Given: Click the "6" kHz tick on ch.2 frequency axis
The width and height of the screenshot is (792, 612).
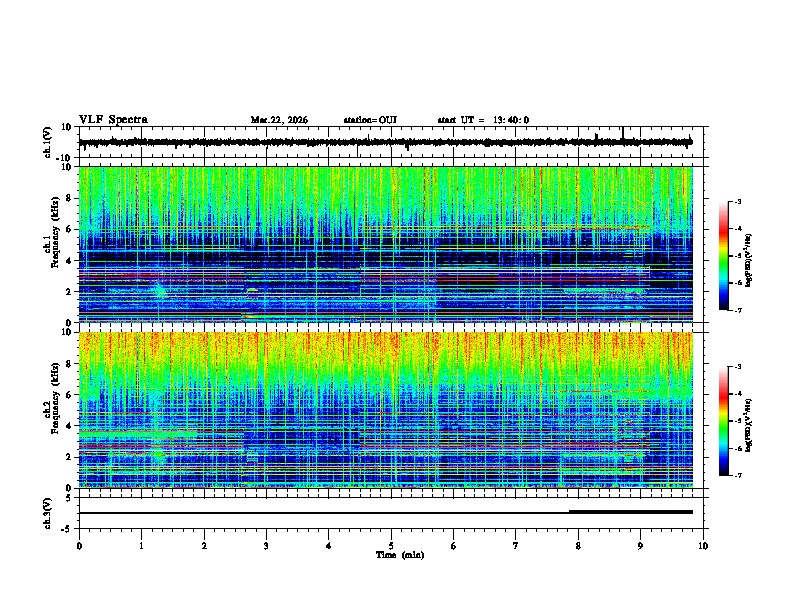Looking at the screenshot, I should 70,395.
